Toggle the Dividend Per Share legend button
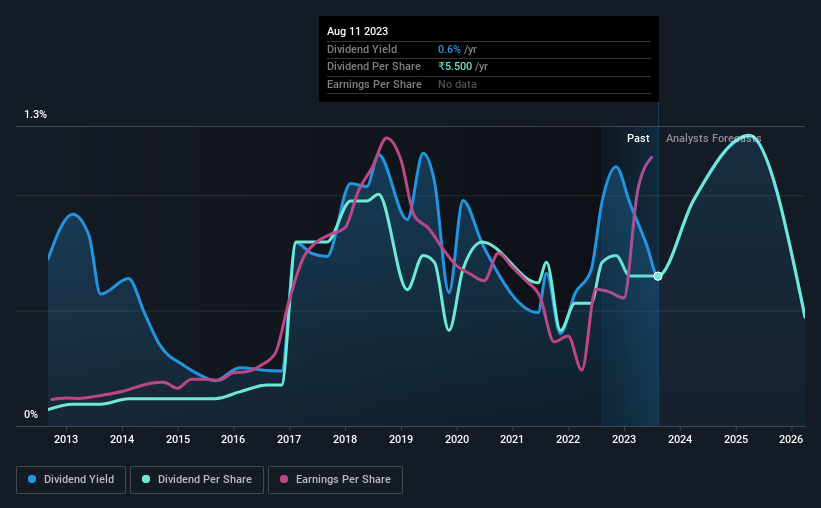The height and width of the screenshot is (508, 821). (197, 480)
